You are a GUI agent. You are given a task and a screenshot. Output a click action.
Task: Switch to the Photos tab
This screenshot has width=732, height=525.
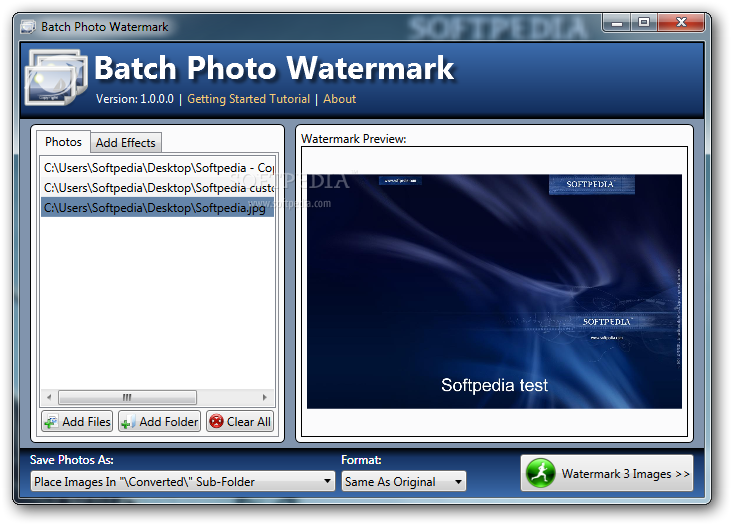point(63,142)
